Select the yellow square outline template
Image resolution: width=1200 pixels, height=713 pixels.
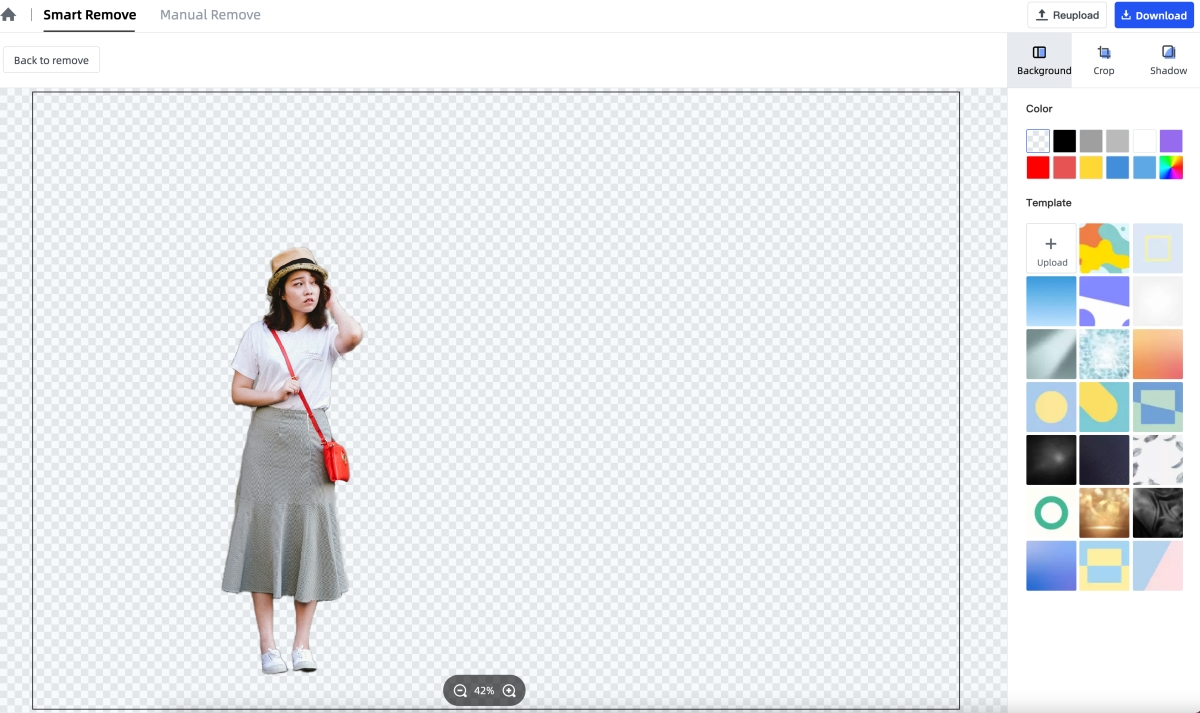click(x=1158, y=249)
